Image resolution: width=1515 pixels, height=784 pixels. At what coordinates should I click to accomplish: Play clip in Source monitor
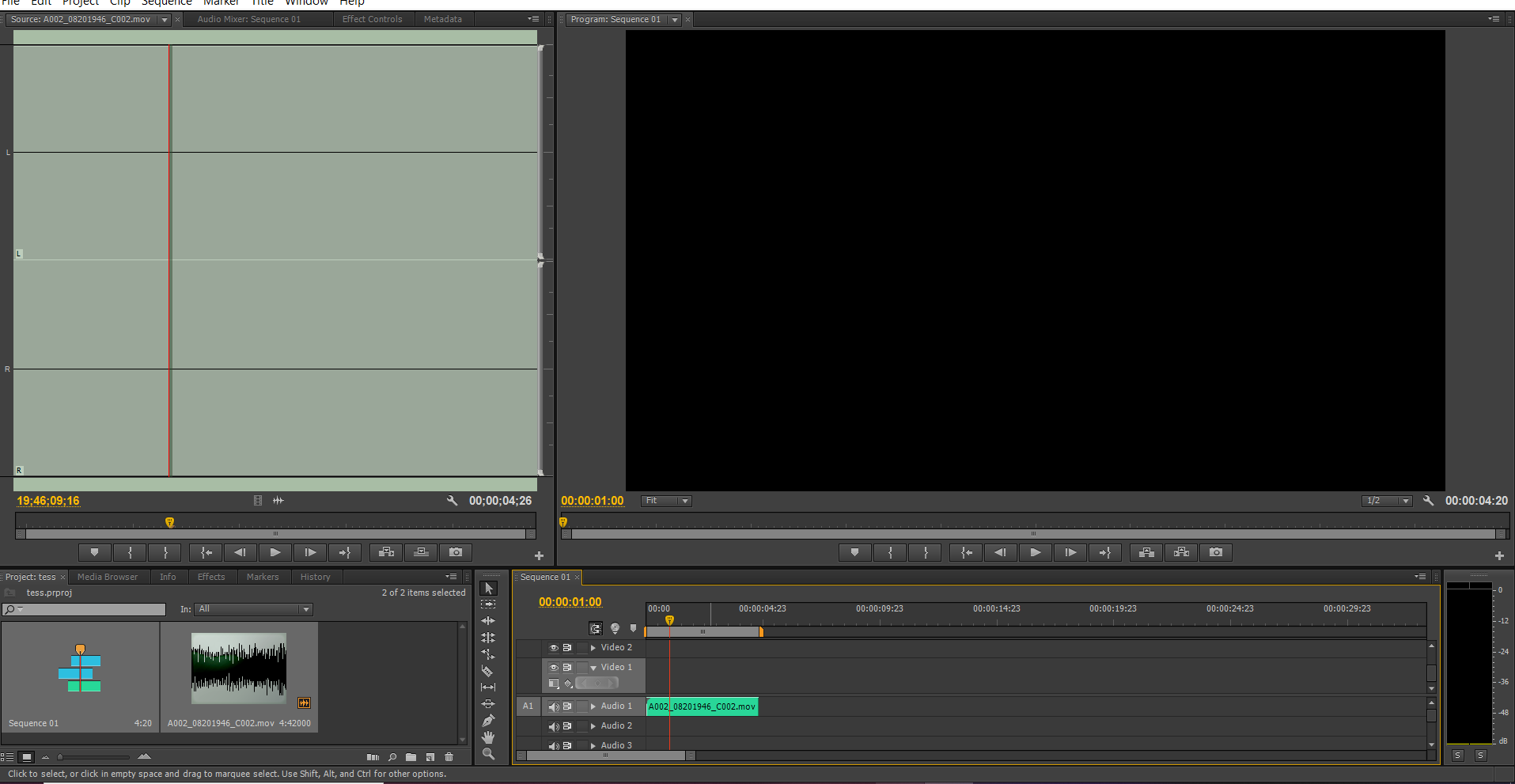point(275,552)
